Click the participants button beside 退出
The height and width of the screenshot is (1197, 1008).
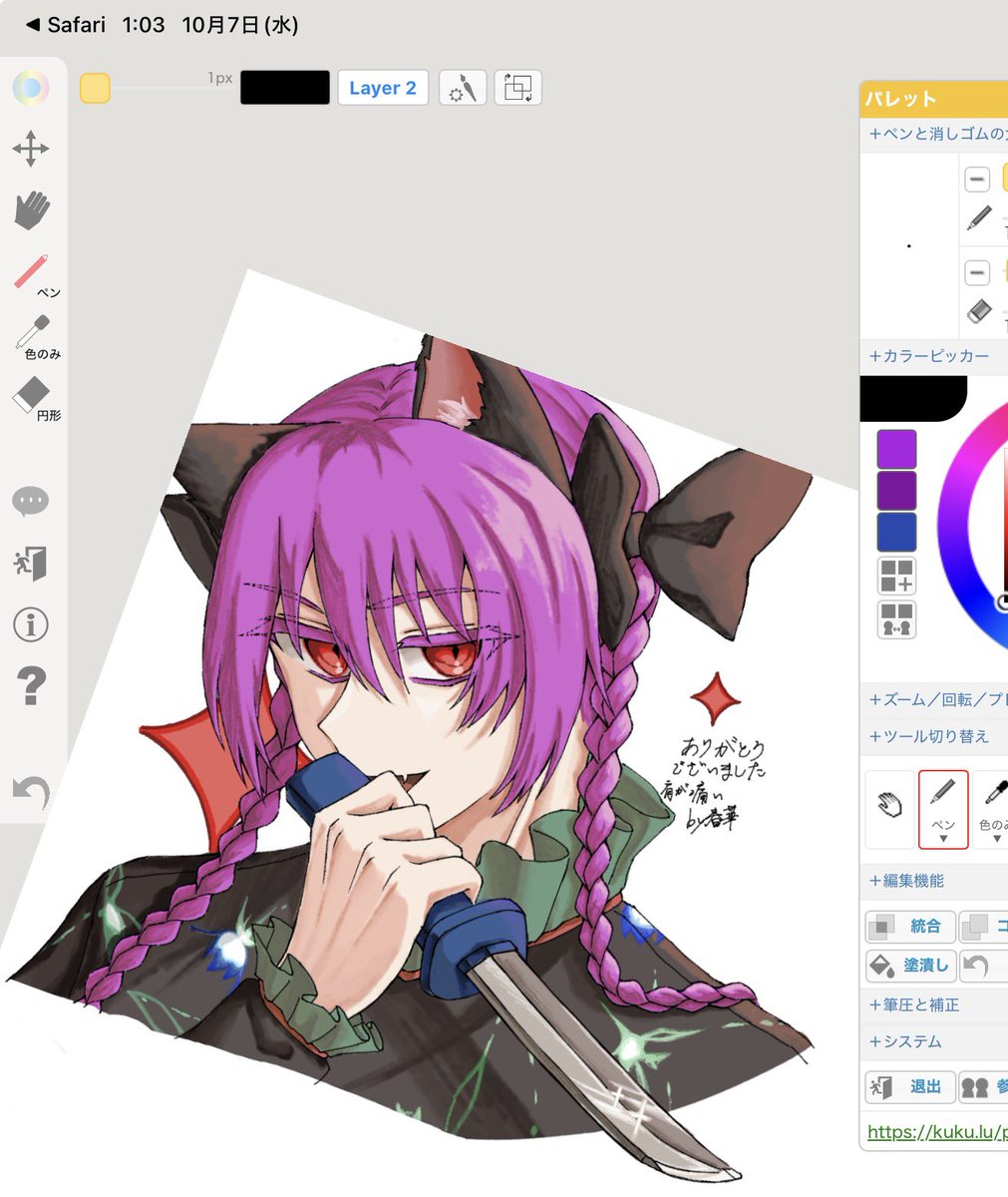(x=983, y=1086)
